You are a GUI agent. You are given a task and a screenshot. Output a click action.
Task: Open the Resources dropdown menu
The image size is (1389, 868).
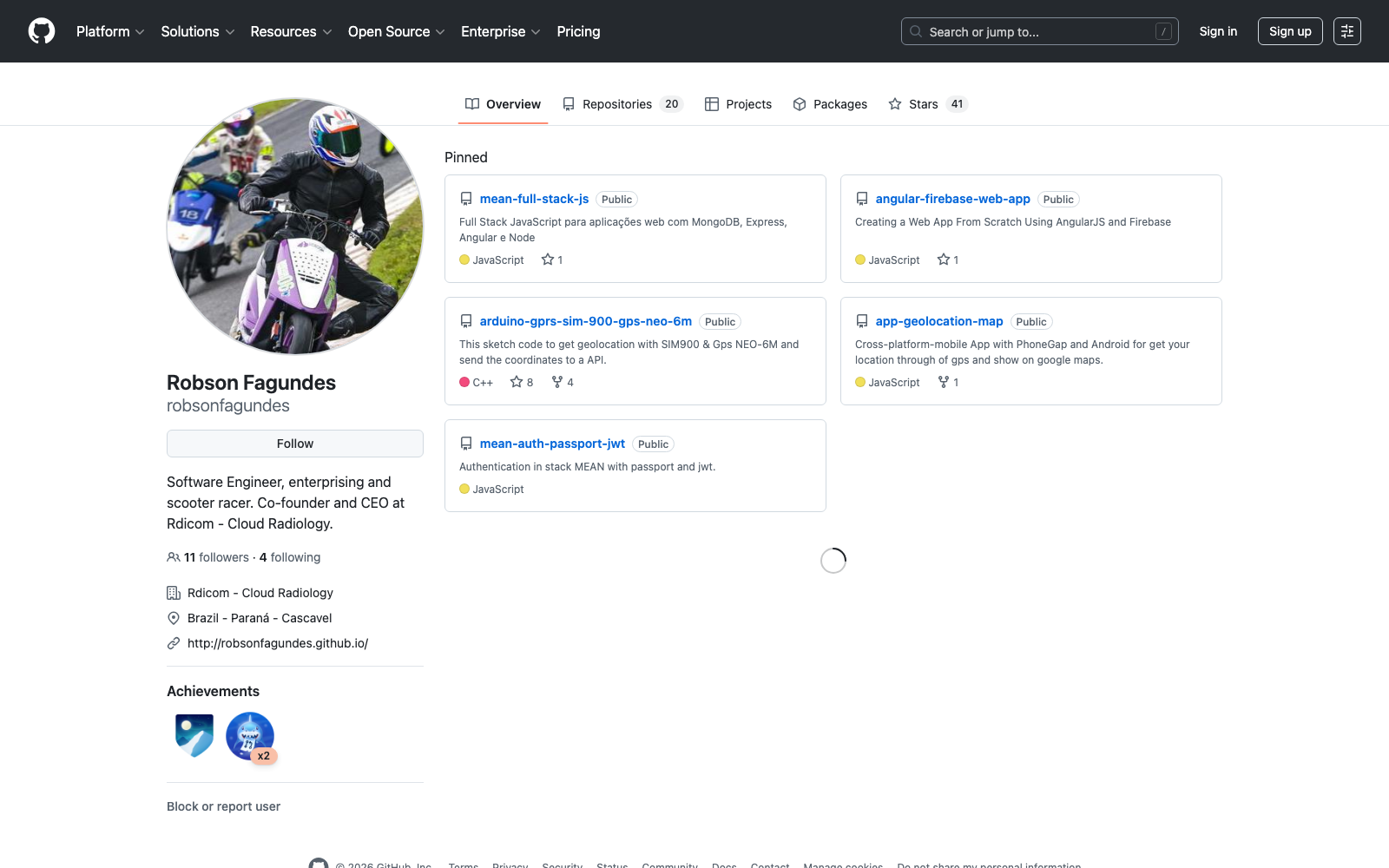[291, 31]
